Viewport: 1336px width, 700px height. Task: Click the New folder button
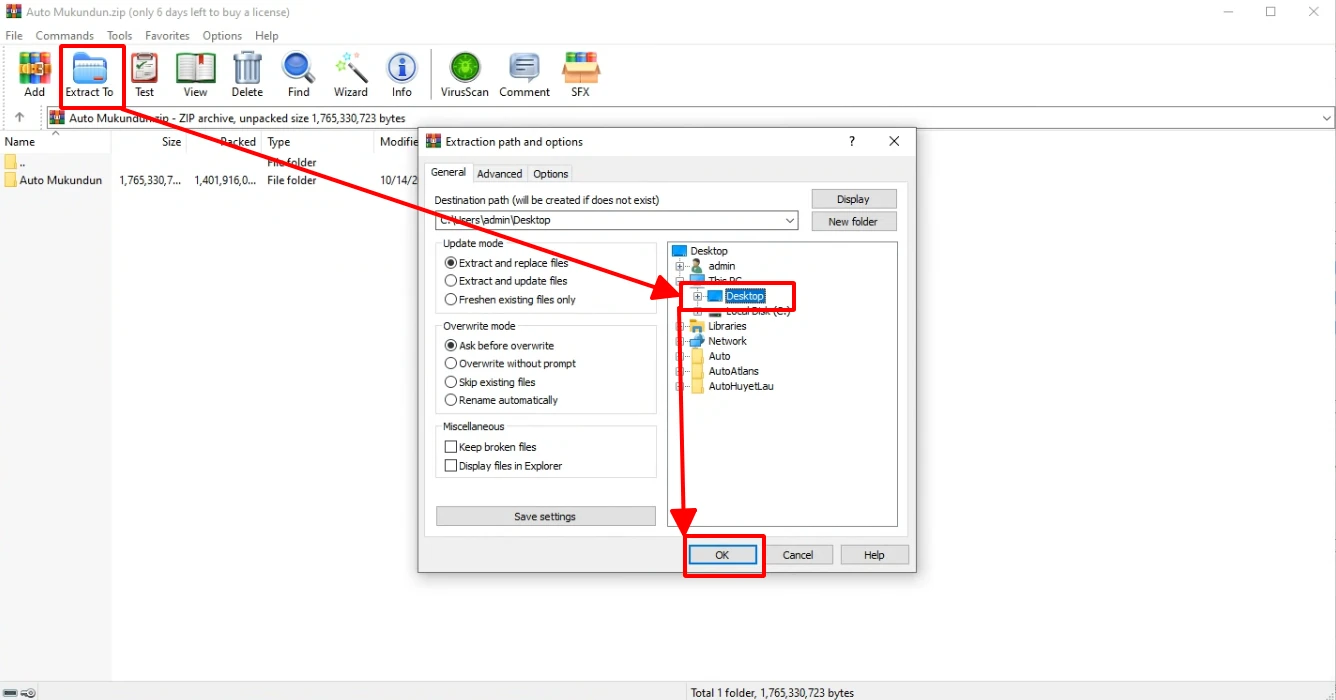854,221
